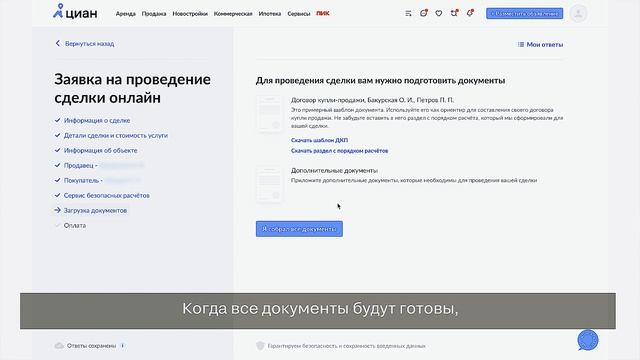
Task: Open the blue support chat bubble
Action: pyautogui.click(x=588, y=340)
